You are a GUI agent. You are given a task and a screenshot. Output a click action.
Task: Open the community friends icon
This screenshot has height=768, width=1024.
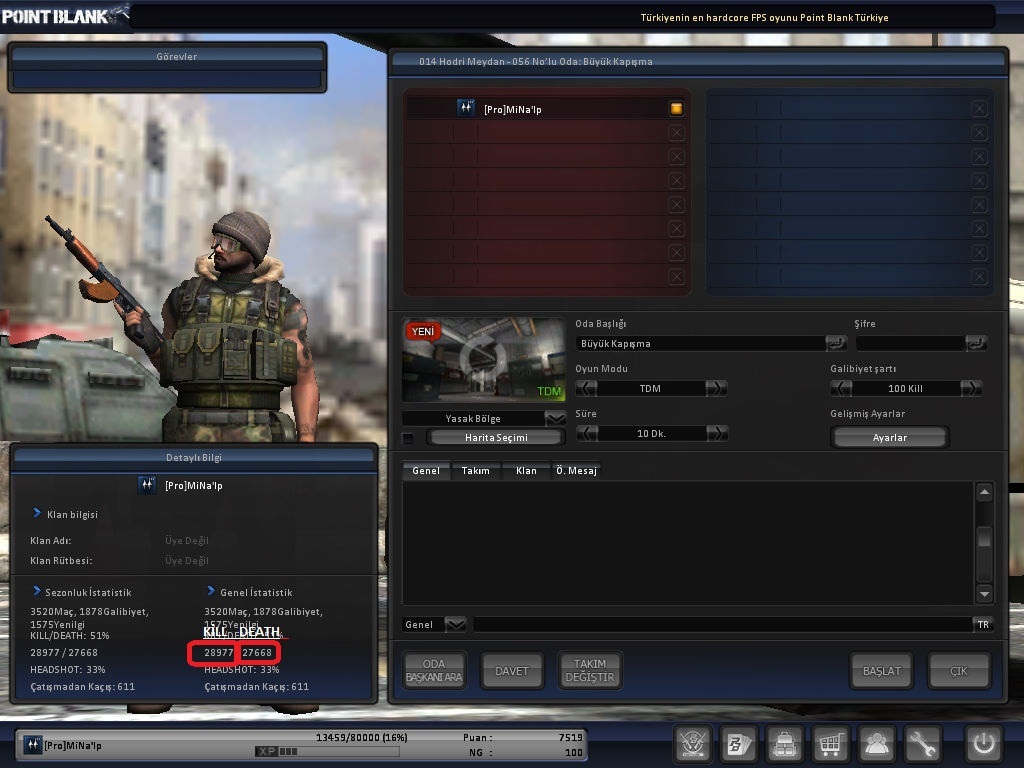point(876,744)
